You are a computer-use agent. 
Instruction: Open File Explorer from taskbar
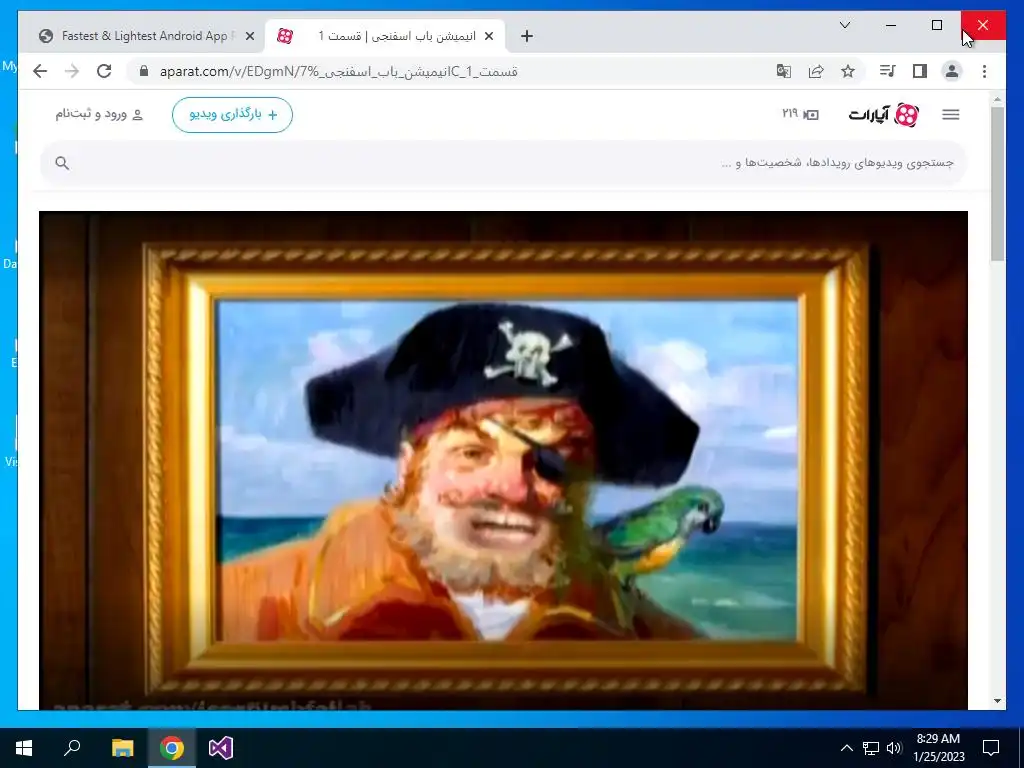(x=122, y=748)
